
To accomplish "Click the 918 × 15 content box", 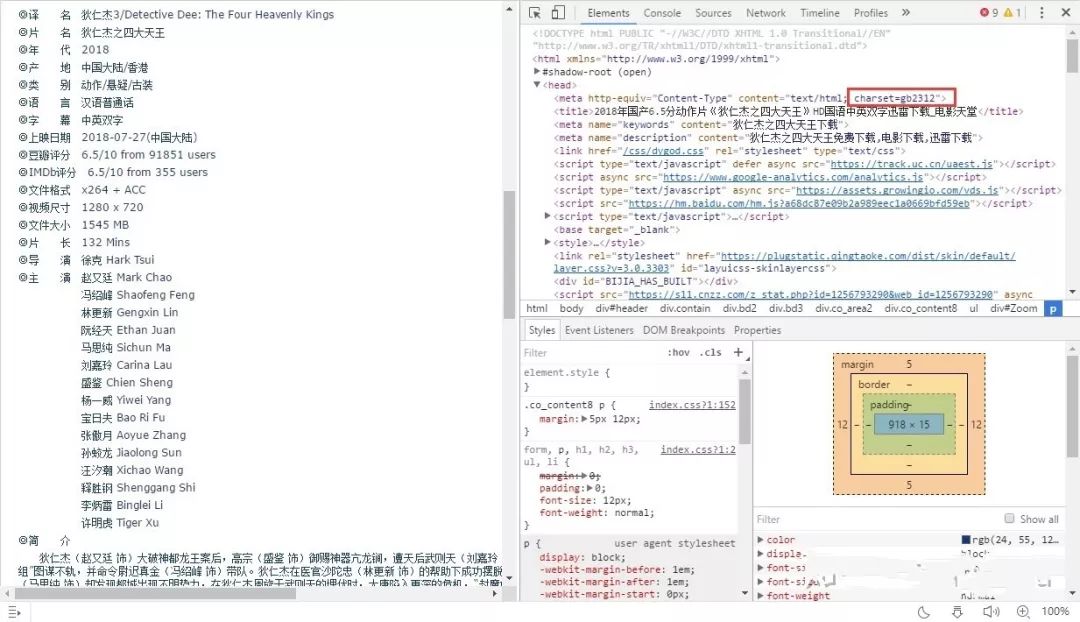I will tap(908, 424).
